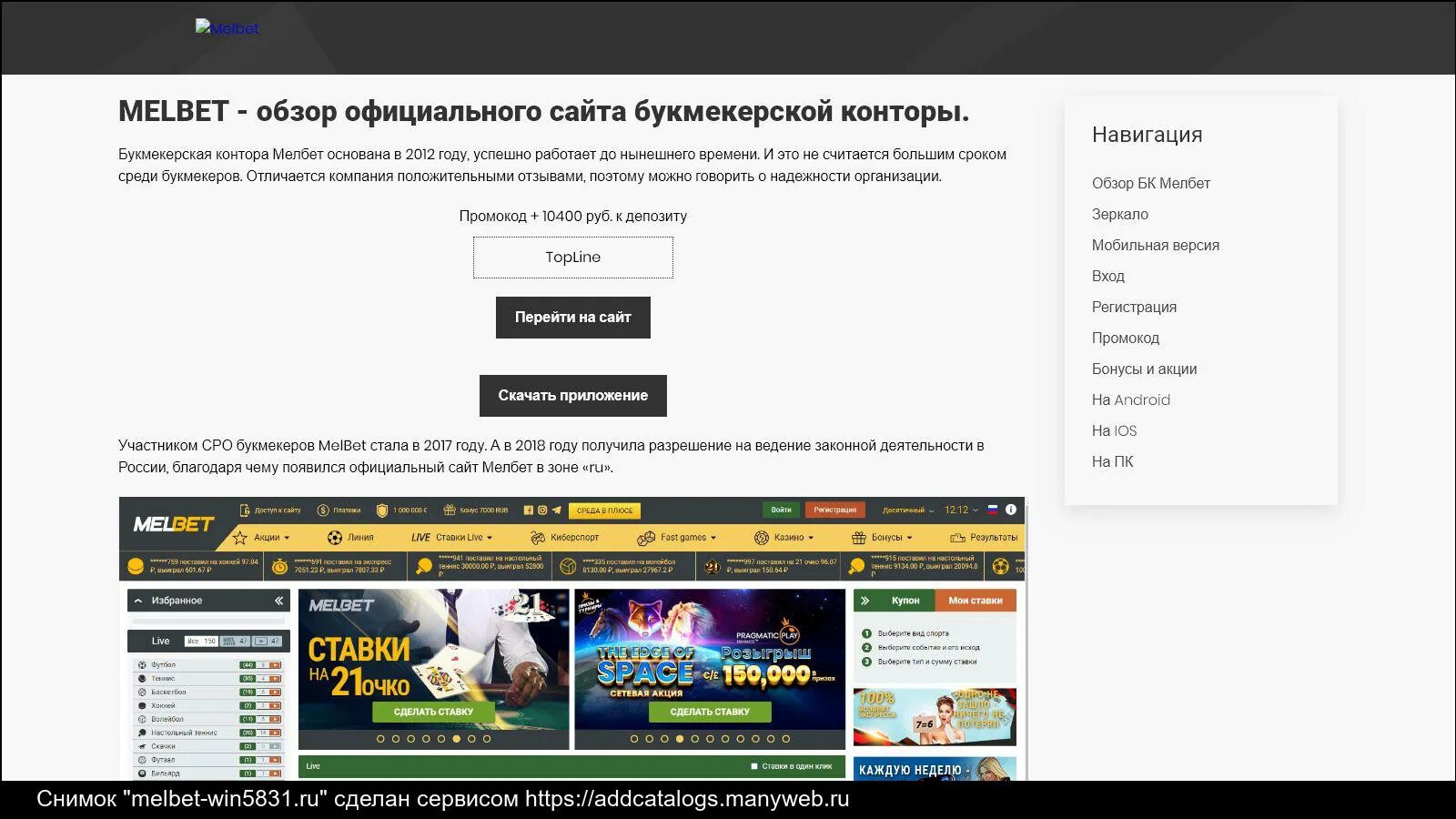This screenshot has height=819, width=1456.
Task: Click the Доступ к сайту lock icon
Action: point(244,511)
